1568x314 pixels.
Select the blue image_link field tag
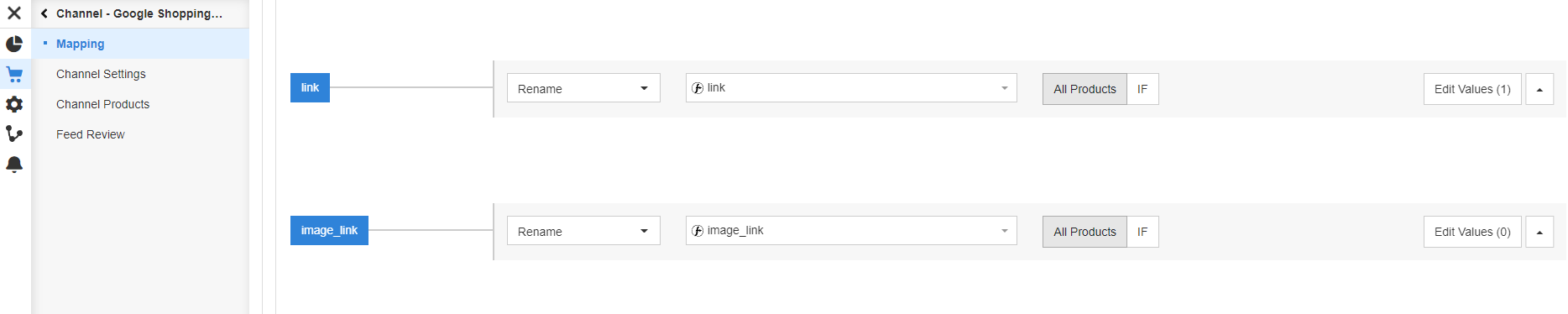point(329,231)
